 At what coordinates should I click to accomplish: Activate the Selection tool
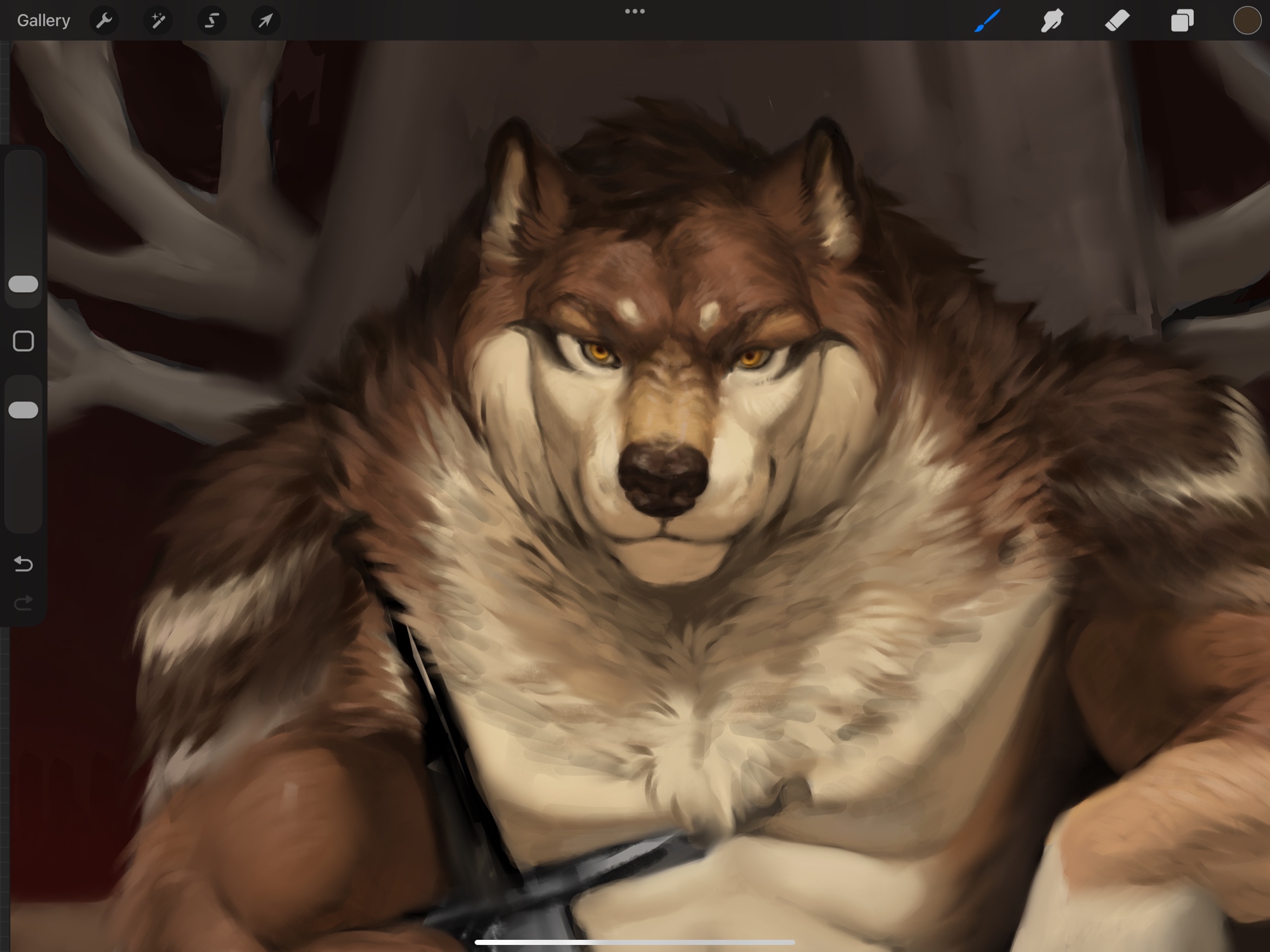point(211,21)
